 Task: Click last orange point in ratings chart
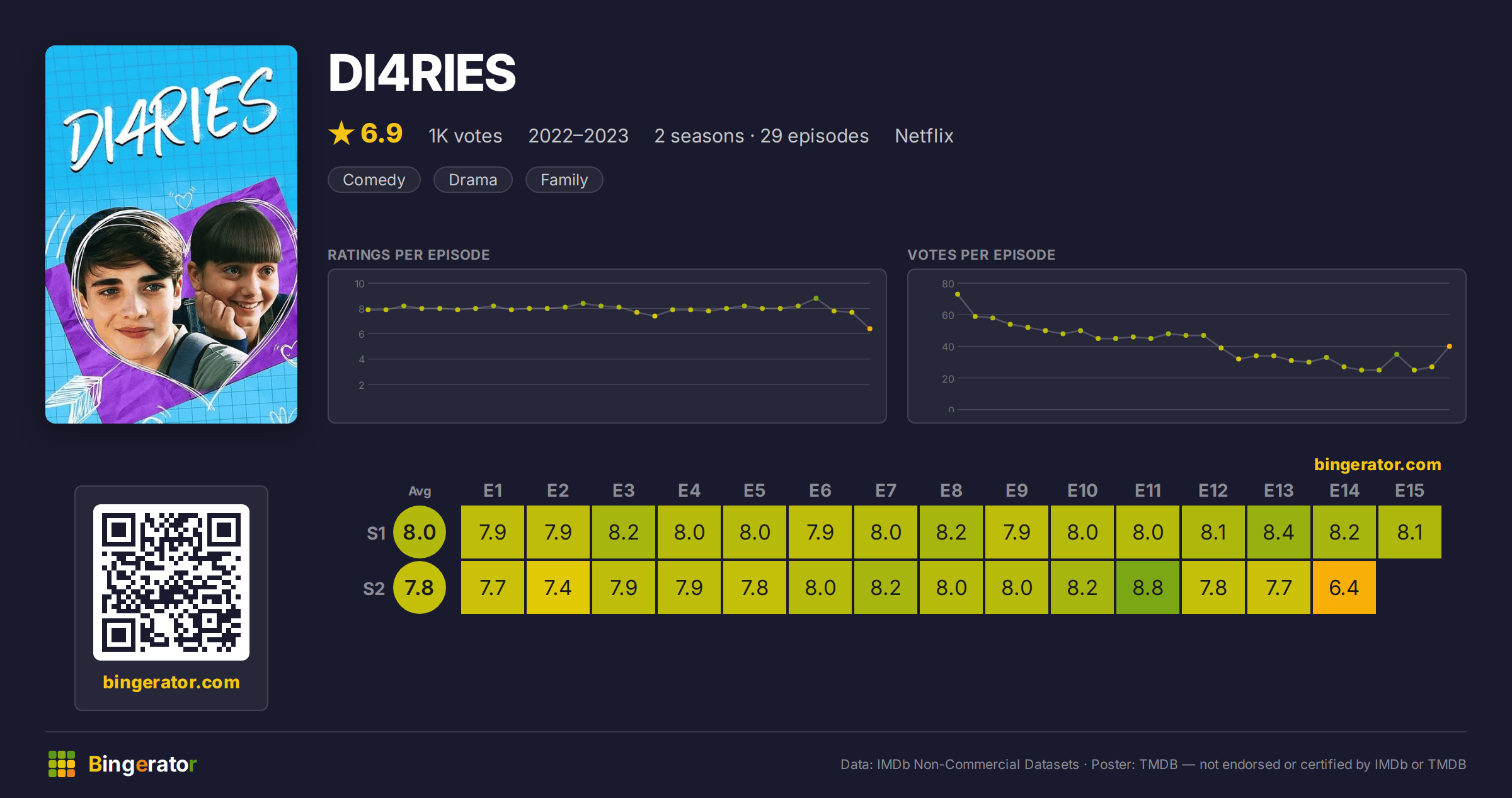[x=870, y=329]
